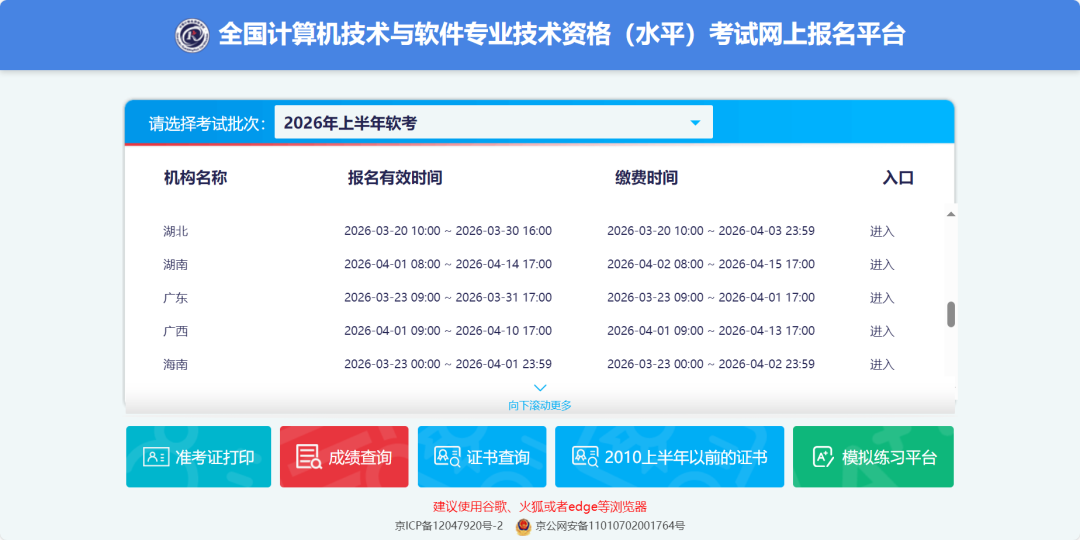
Task: Click 进入 for the 广西 row
Action: [882, 331]
